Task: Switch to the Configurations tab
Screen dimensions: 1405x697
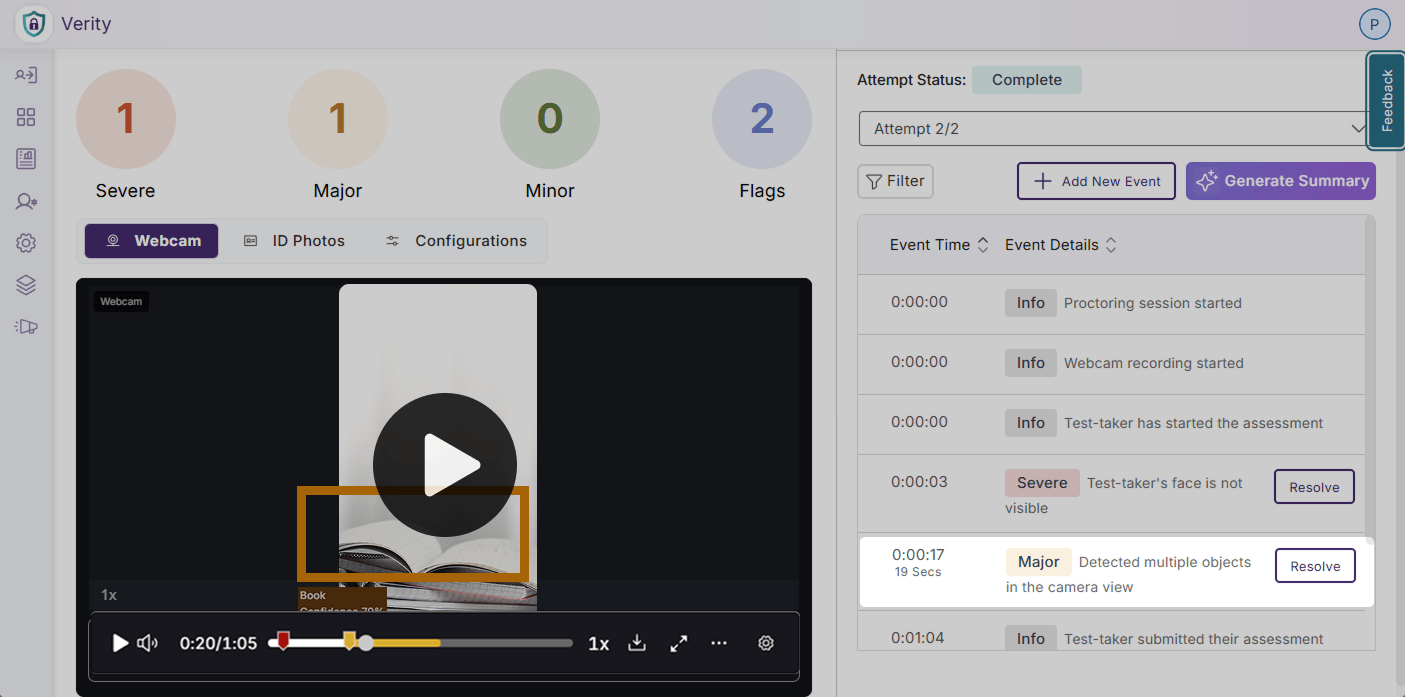Action: pos(456,241)
